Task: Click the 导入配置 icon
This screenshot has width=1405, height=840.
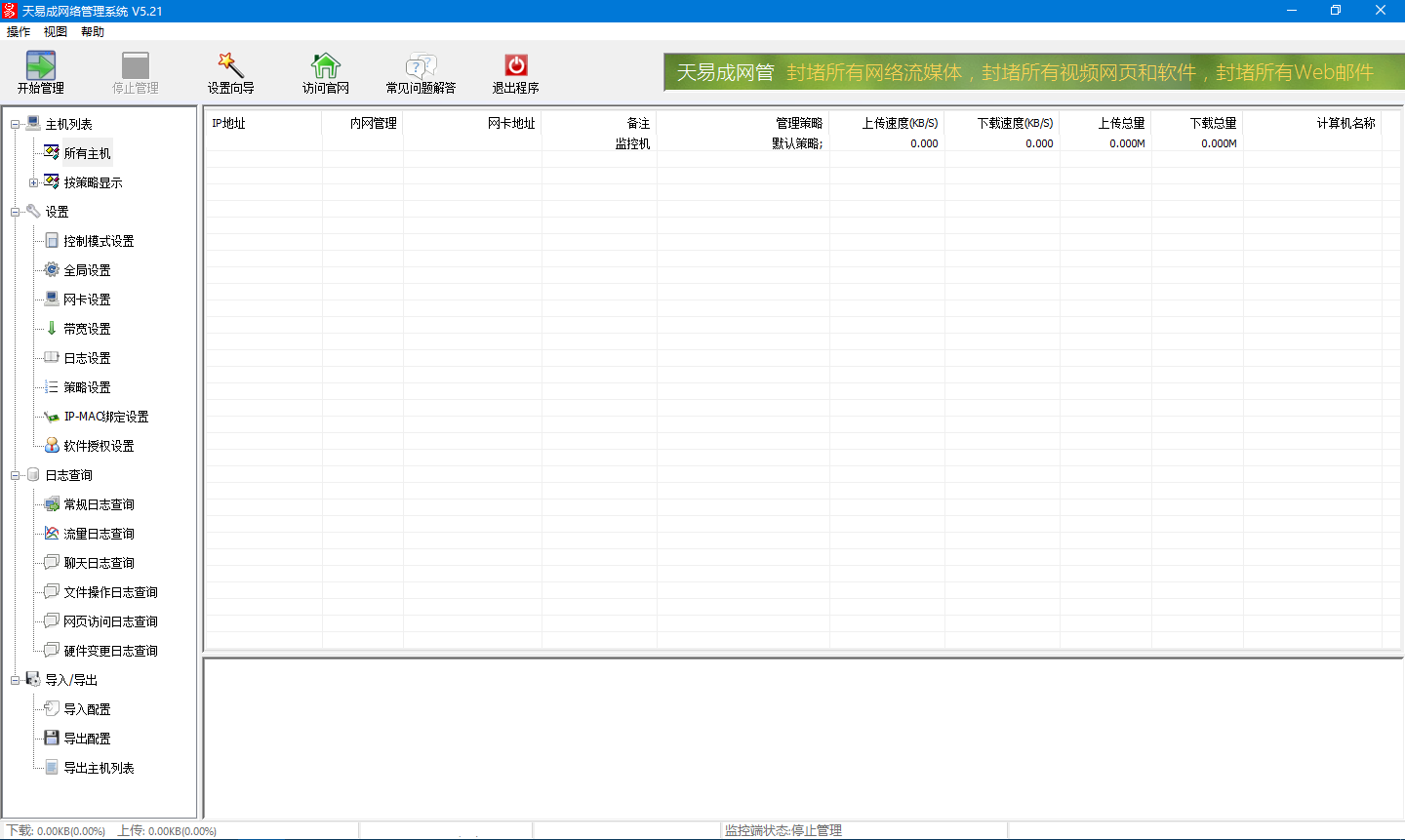Action: coord(52,708)
